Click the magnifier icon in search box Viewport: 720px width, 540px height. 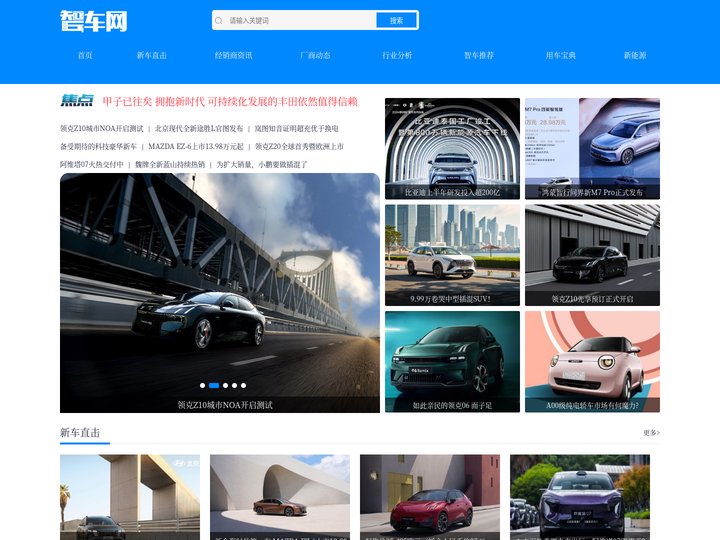(219, 21)
